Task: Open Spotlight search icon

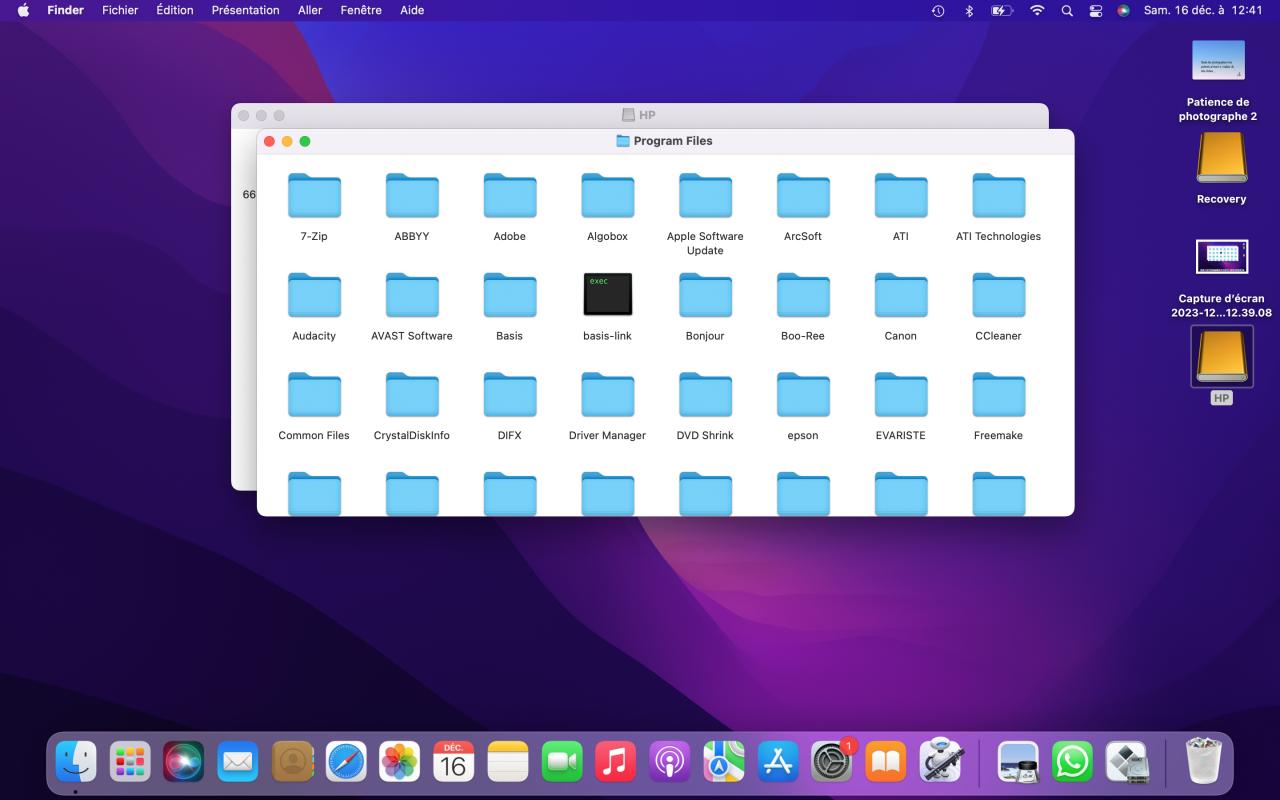Action: (x=1067, y=10)
